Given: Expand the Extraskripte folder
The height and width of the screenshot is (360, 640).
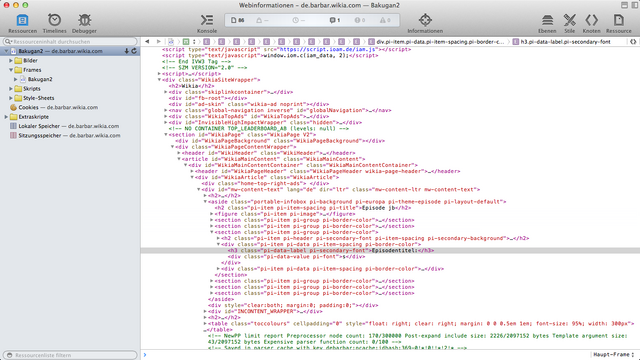Looking at the screenshot, I should point(6,117).
